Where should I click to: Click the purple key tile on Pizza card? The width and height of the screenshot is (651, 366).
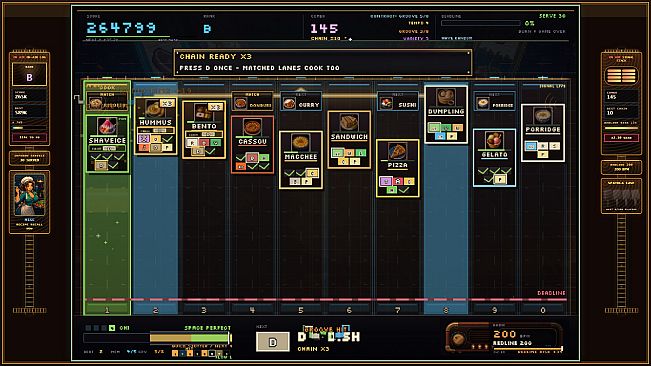point(386,181)
